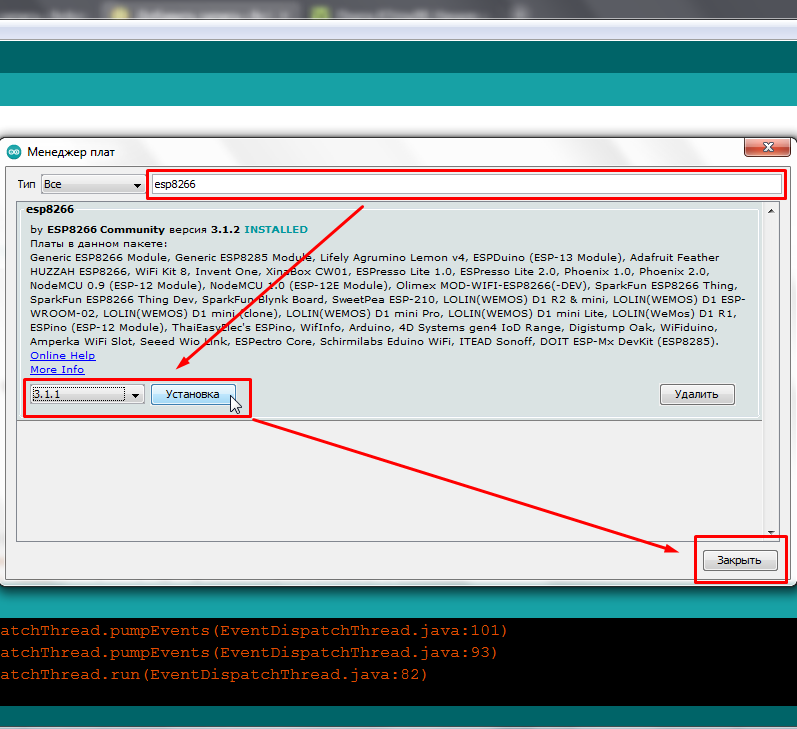Click the scrollbar up arrow in board list
This screenshot has height=729, width=797.
(771, 211)
